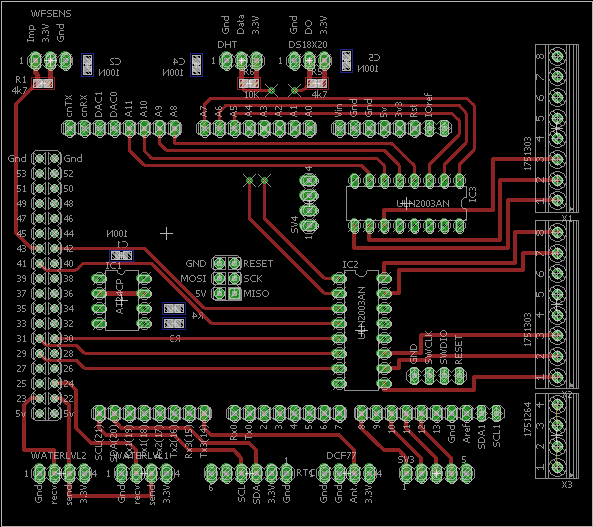Select the ISP header 5V pad
Viewport: 593px width, 527px height.
tap(219, 293)
